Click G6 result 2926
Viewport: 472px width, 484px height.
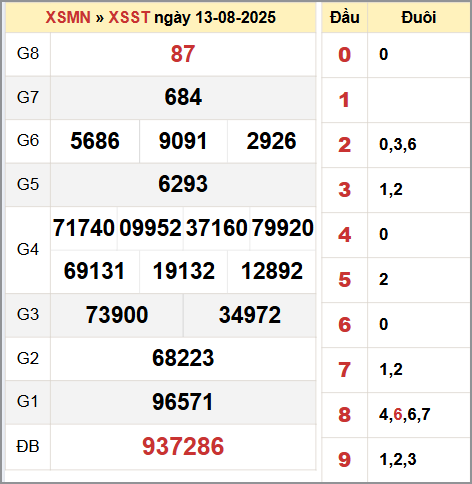pos(271,141)
